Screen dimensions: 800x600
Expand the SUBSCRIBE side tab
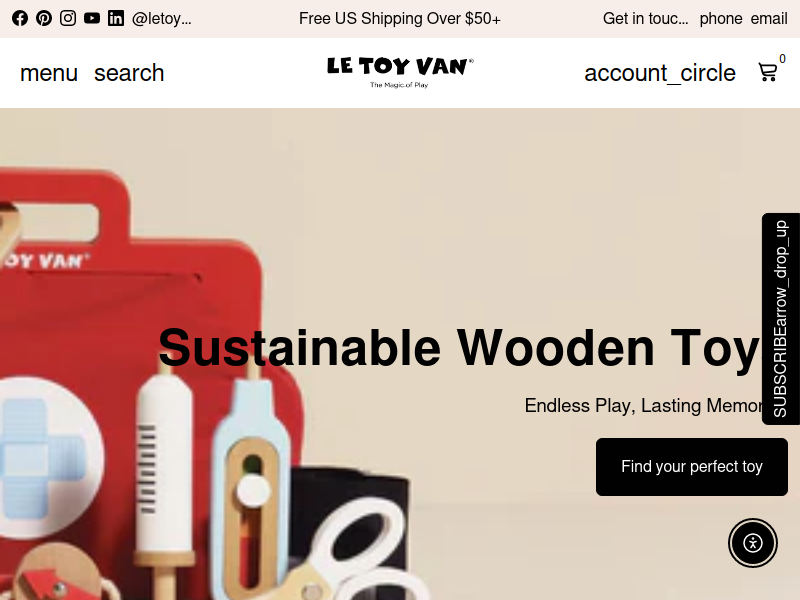pyautogui.click(x=781, y=319)
